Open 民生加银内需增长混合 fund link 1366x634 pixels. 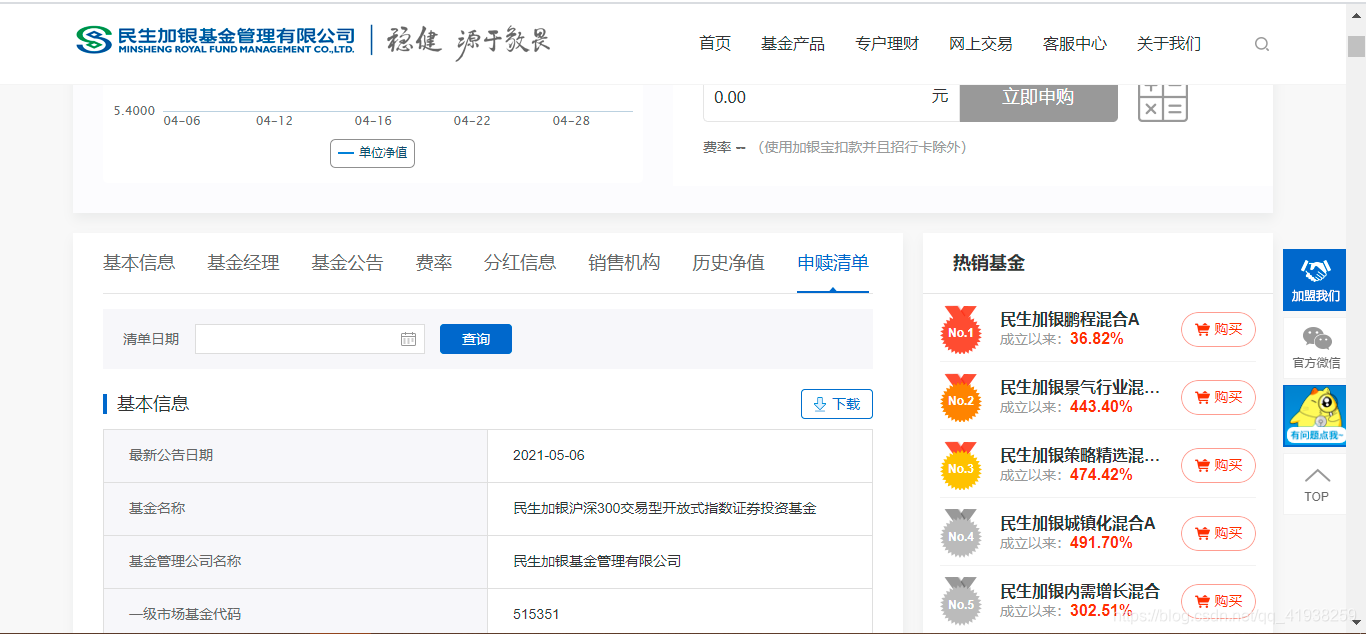click(1080, 592)
